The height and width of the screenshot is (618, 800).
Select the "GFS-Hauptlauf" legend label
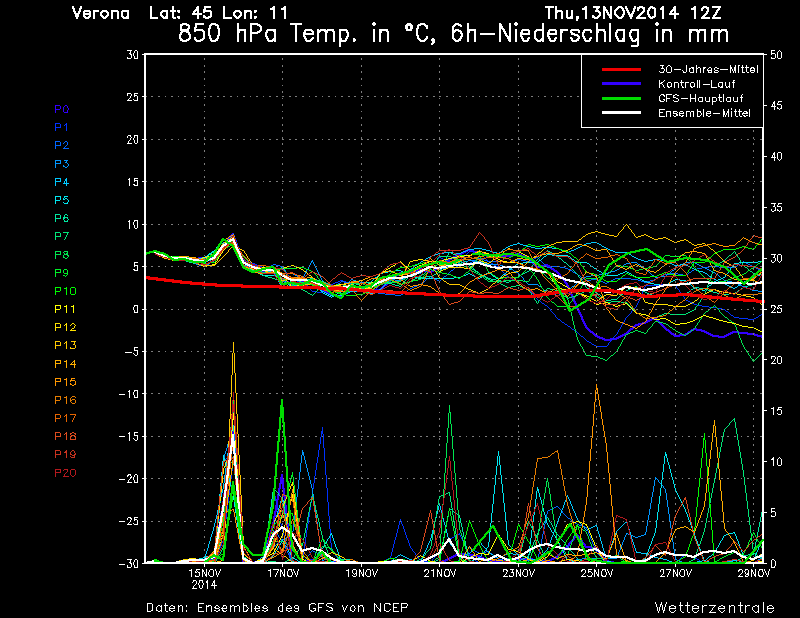[x=701, y=98]
